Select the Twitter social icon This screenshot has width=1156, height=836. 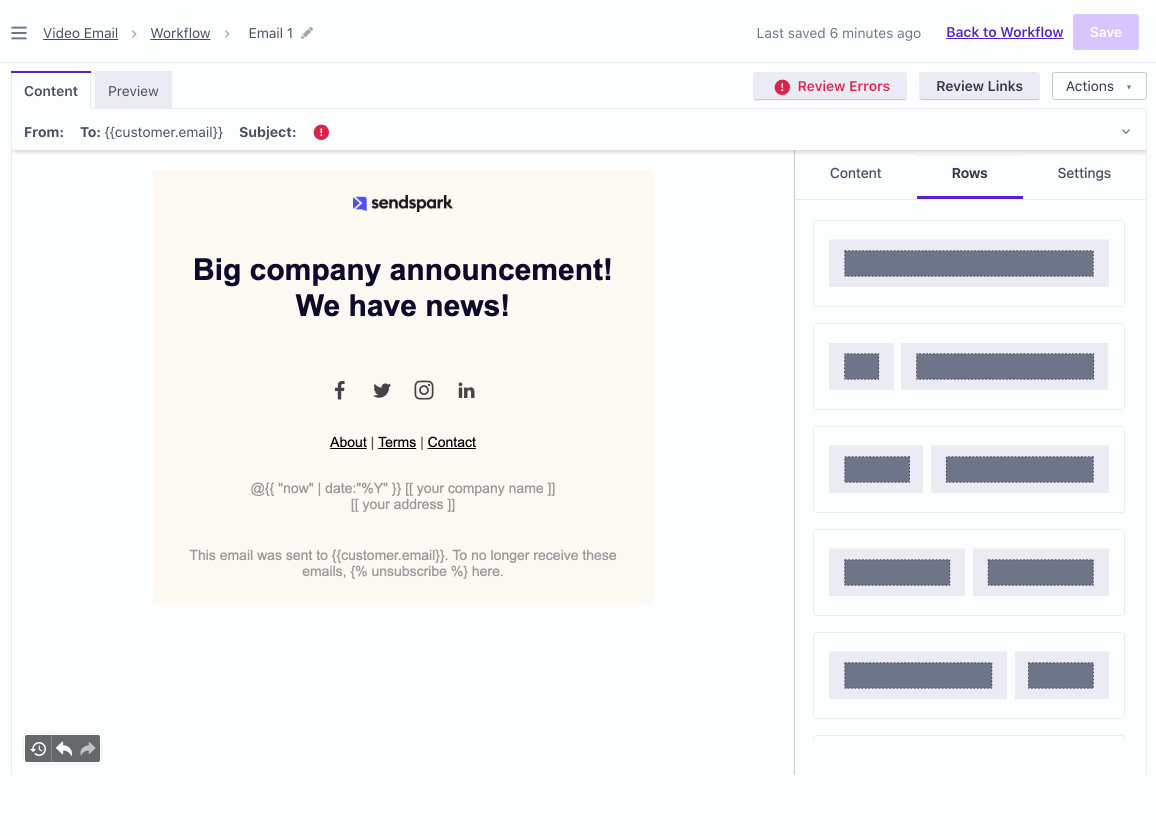tap(382, 391)
